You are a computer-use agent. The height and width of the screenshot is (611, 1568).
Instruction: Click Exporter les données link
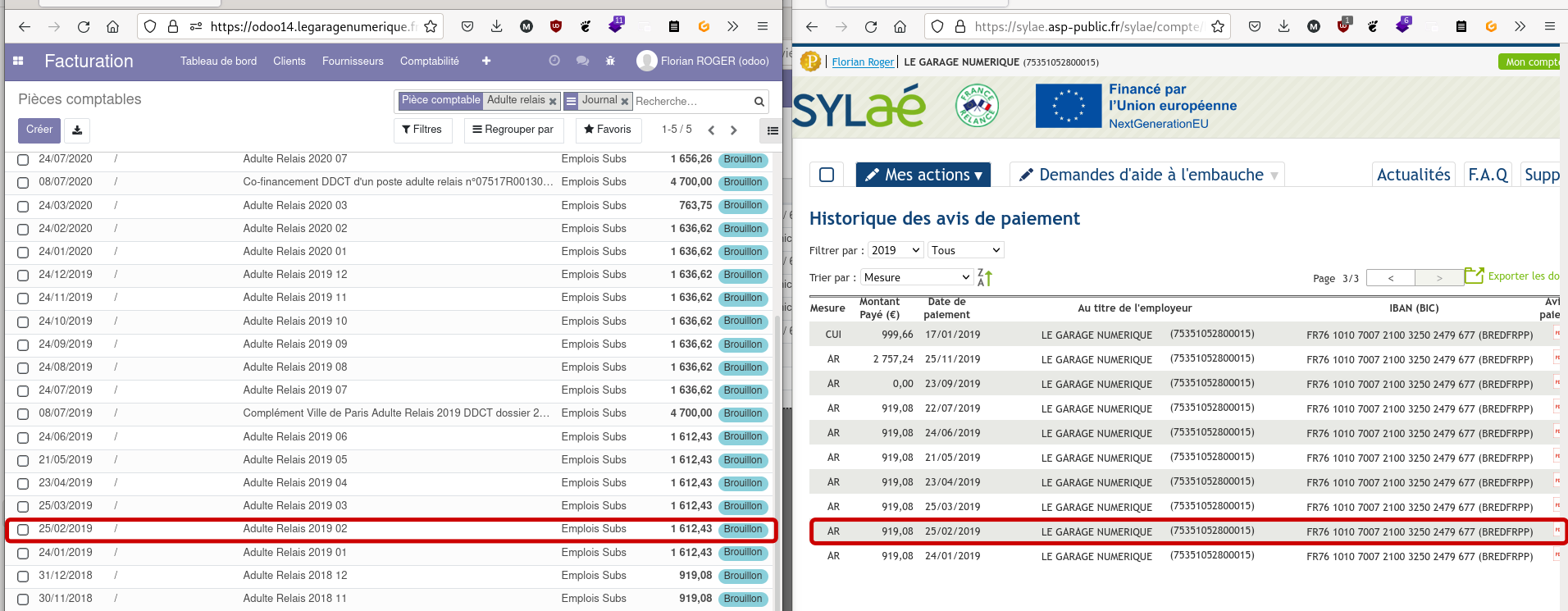tap(1524, 276)
